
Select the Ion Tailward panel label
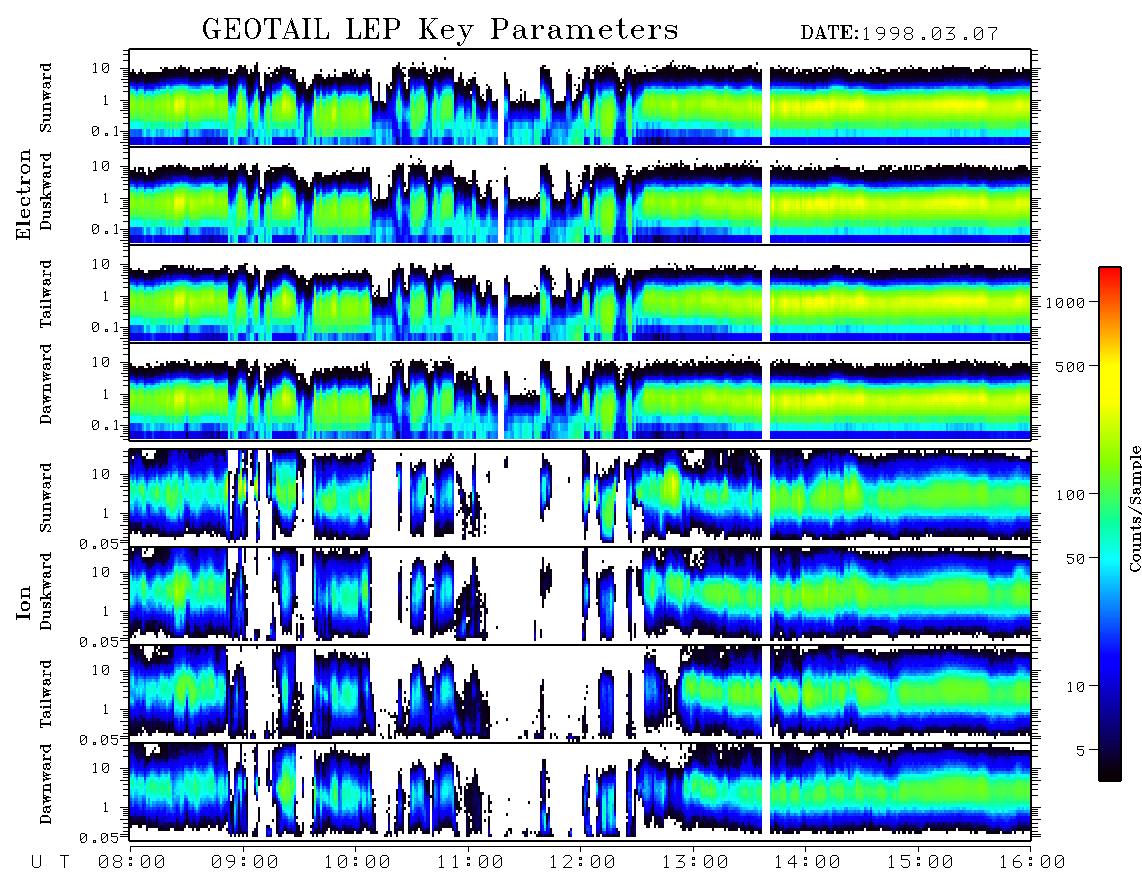[46, 694]
